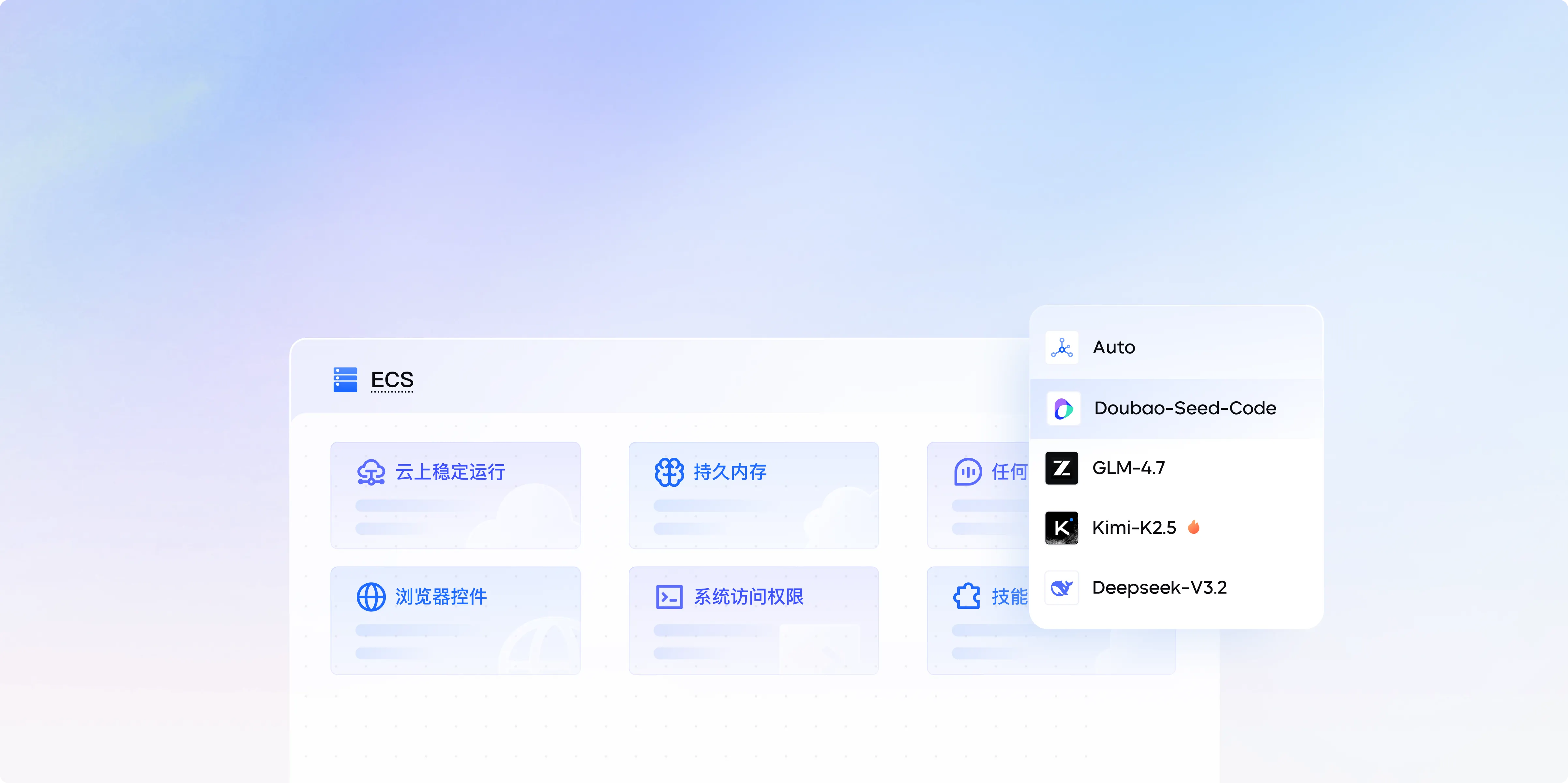Select Deepseek-V3.2 from the list
The height and width of the screenshot is (783, 1568).
click(1159, 588)
